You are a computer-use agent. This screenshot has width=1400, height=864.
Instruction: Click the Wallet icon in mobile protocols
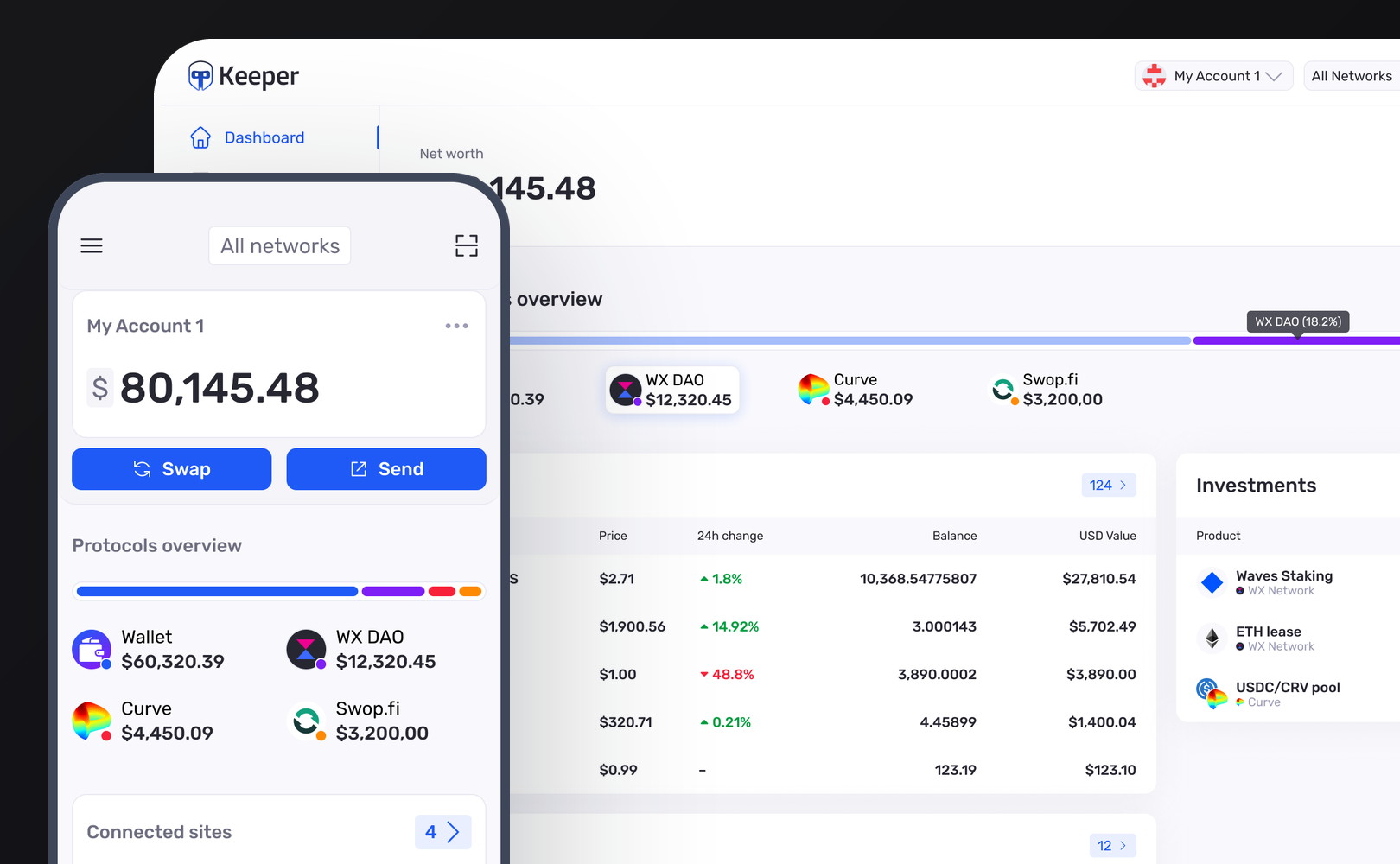coord(92,649)
